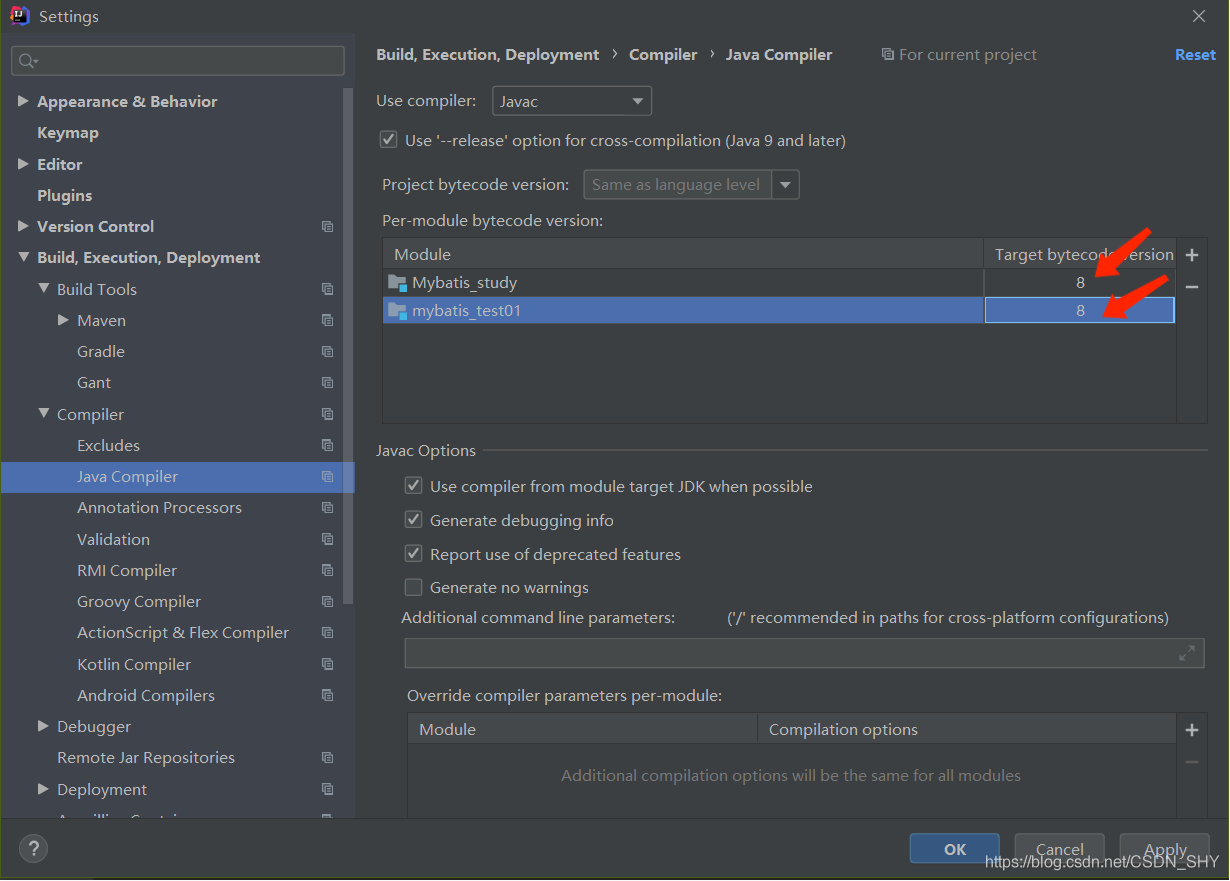Open the Kotlin Compiler settings page
Image resolution: width=1230 pixels, height=881 pixels.
point(134,665)
